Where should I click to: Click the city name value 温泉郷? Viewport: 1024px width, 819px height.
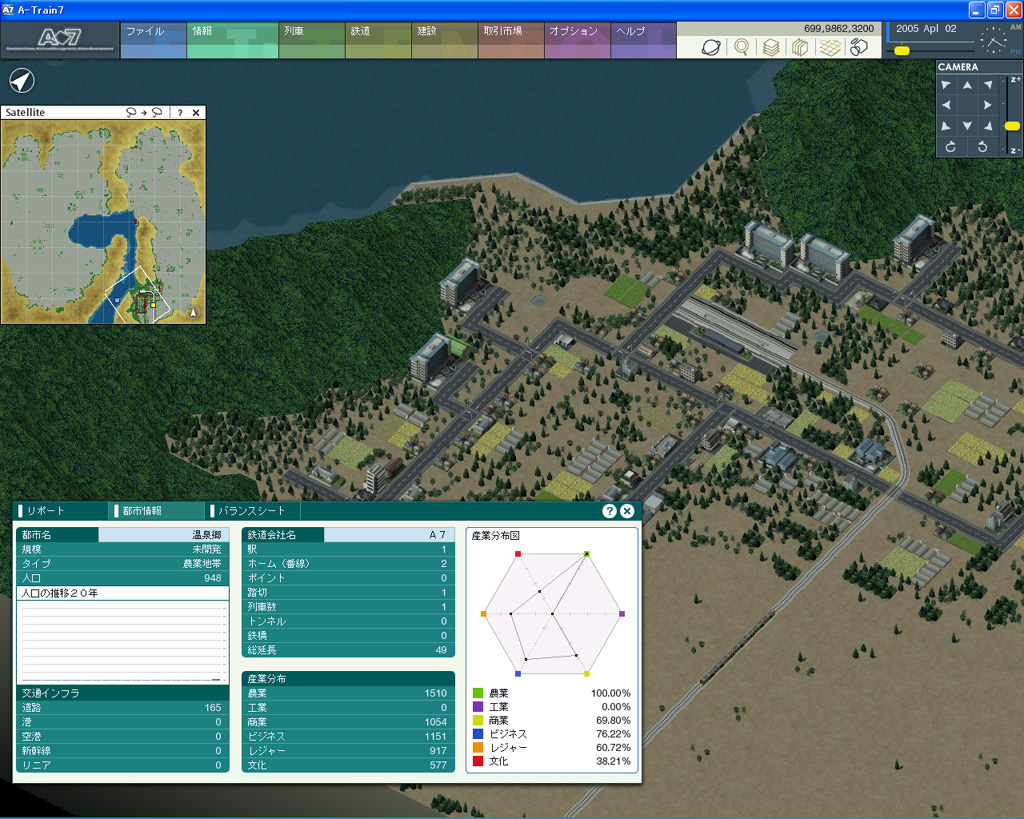pos(206,535)
